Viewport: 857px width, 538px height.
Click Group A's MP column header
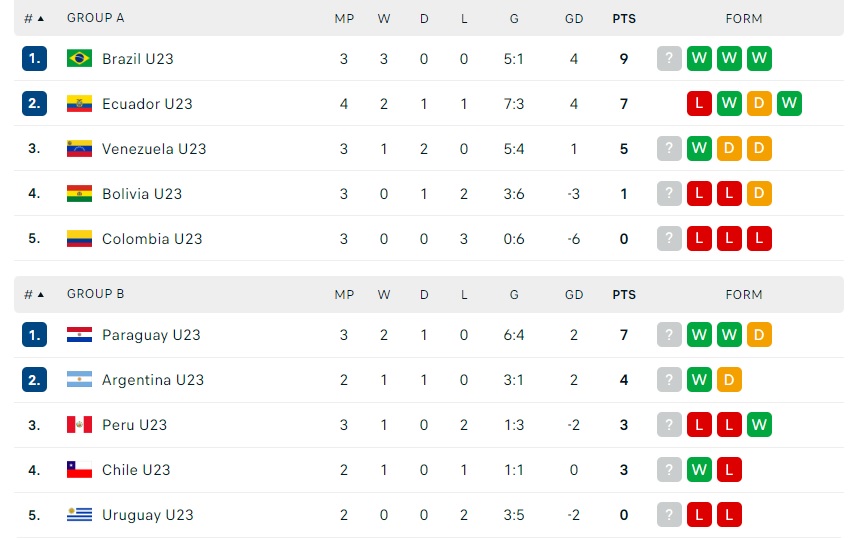[344, 19]
